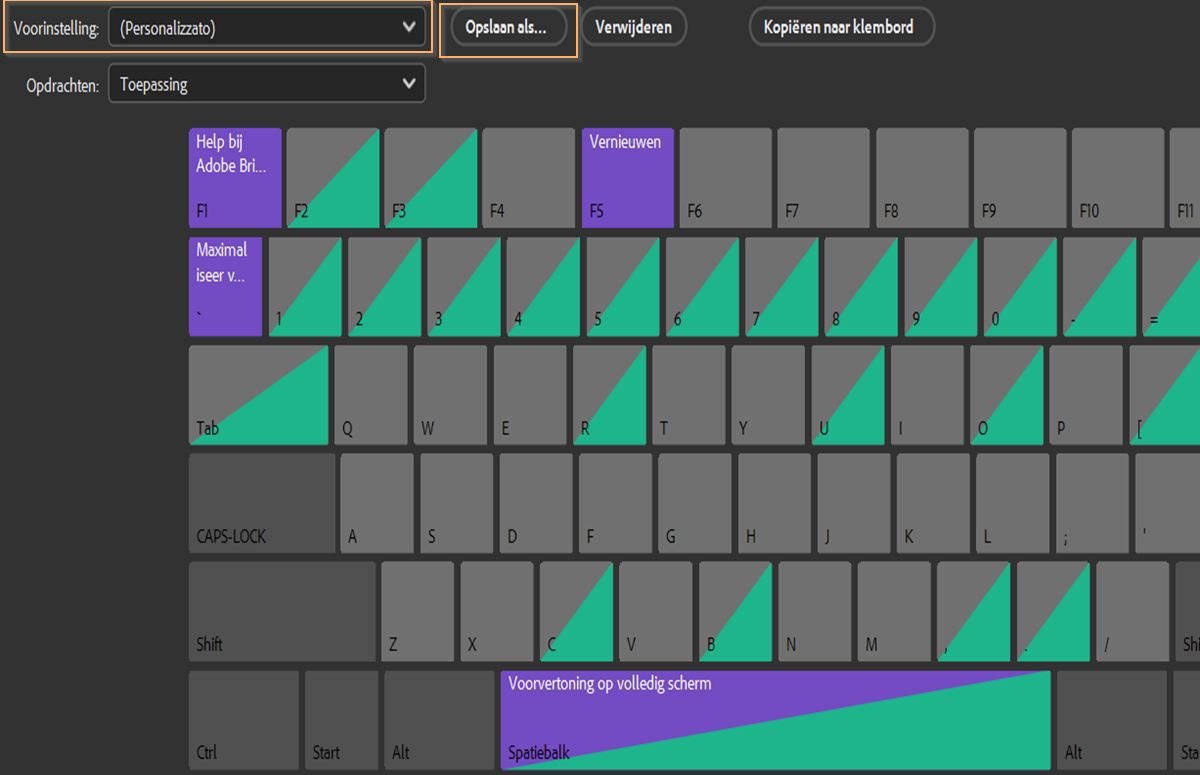Click the Start key on keyboard layout

(341, 720)
